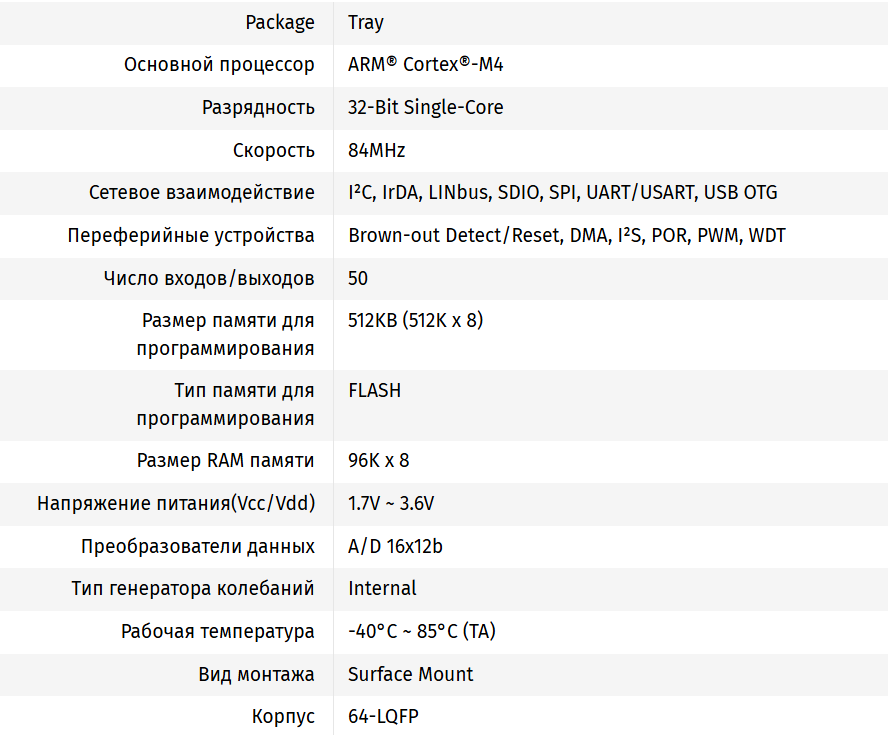The width and height of the screenshot is (888, 735).
Task: Click the "-40°C ~ 85°C (TA)" temperature value
Action: 422,632
